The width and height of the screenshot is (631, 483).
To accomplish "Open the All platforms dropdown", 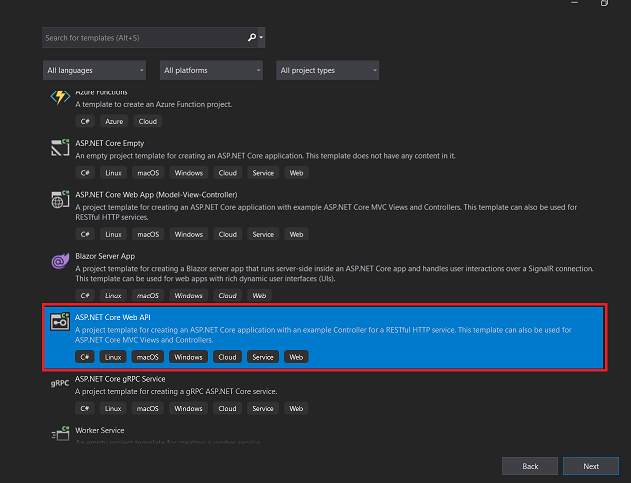I will tap(211, 70).
